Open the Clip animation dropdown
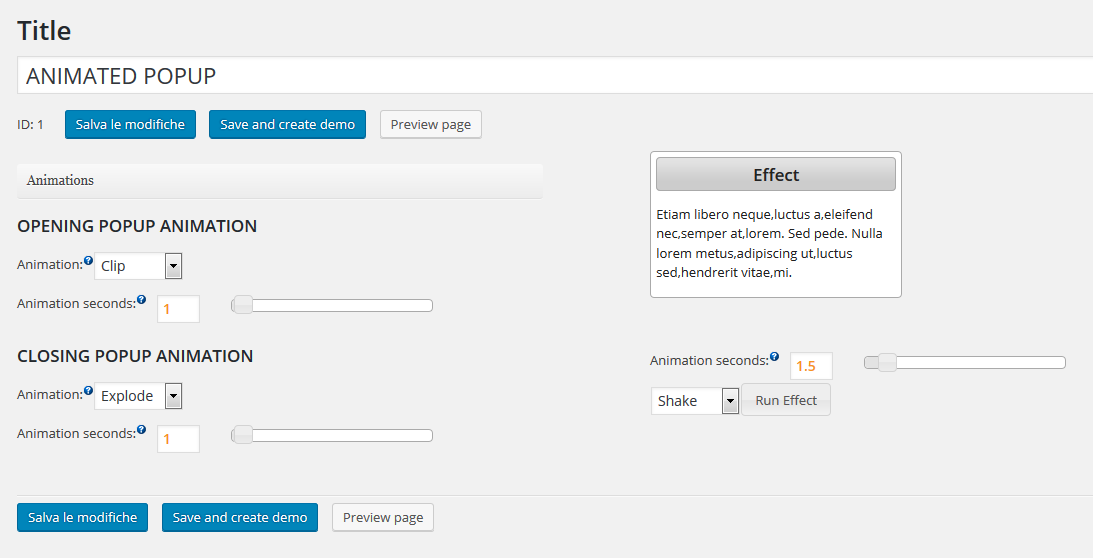 (138, 266)
